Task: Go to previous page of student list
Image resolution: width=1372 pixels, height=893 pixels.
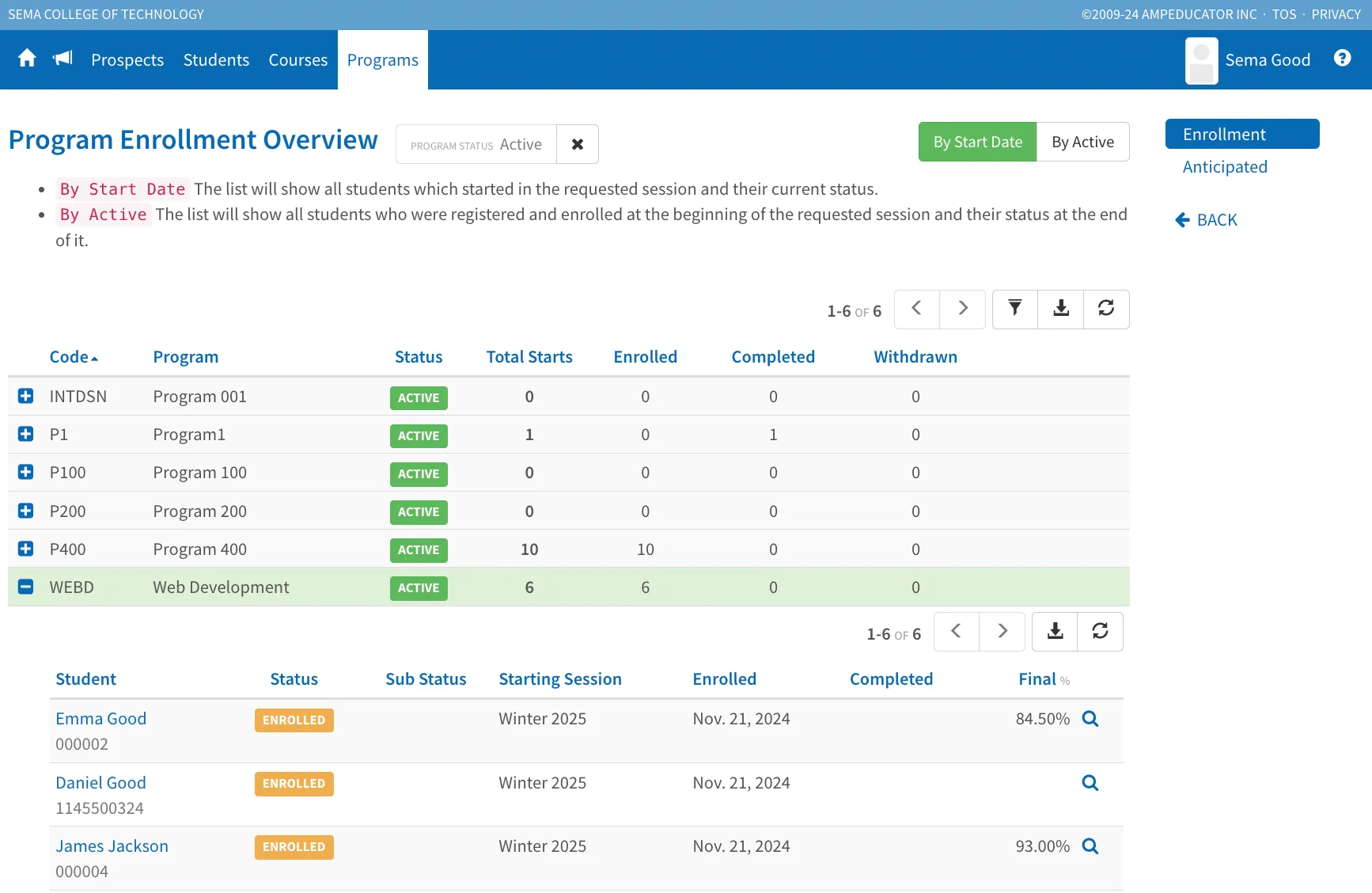Action: (x=957, y=632)
